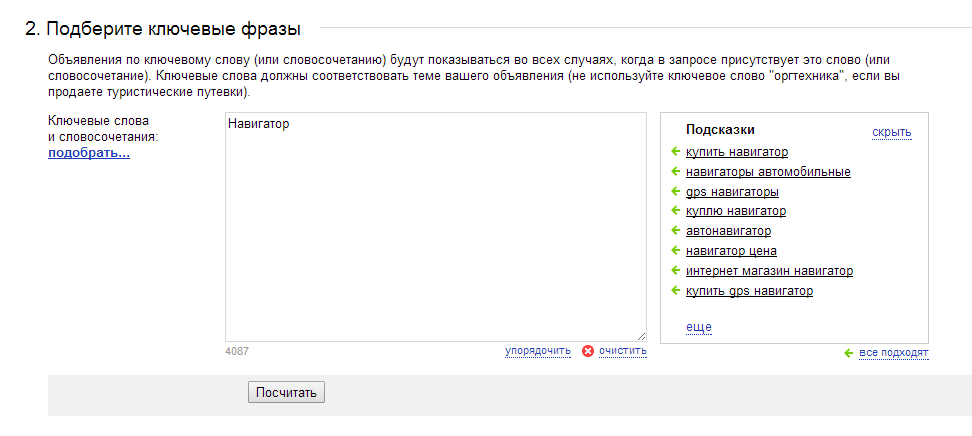The width and height of the screenshot is (972, 436).
Task: Grab the textarea resize handle corner
Action: point(641,337)
